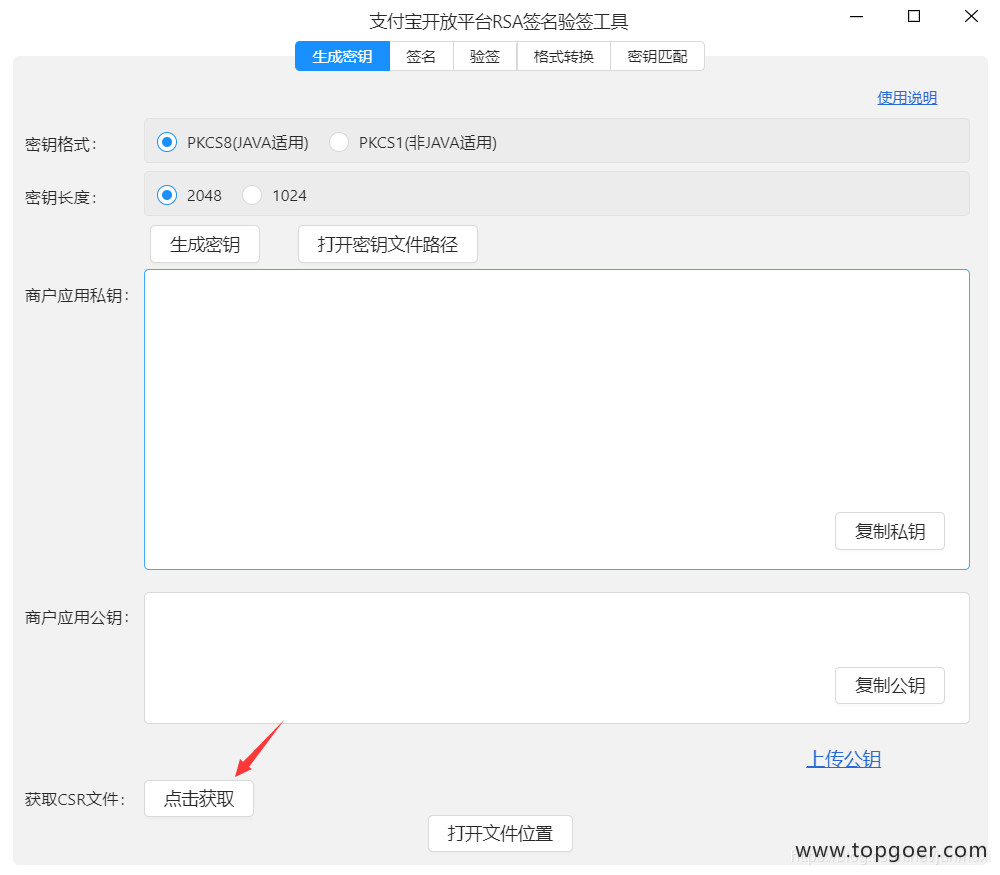Click the 生成密钥 tab at top
Screen dimensions: 1000x875
point(342,57)
